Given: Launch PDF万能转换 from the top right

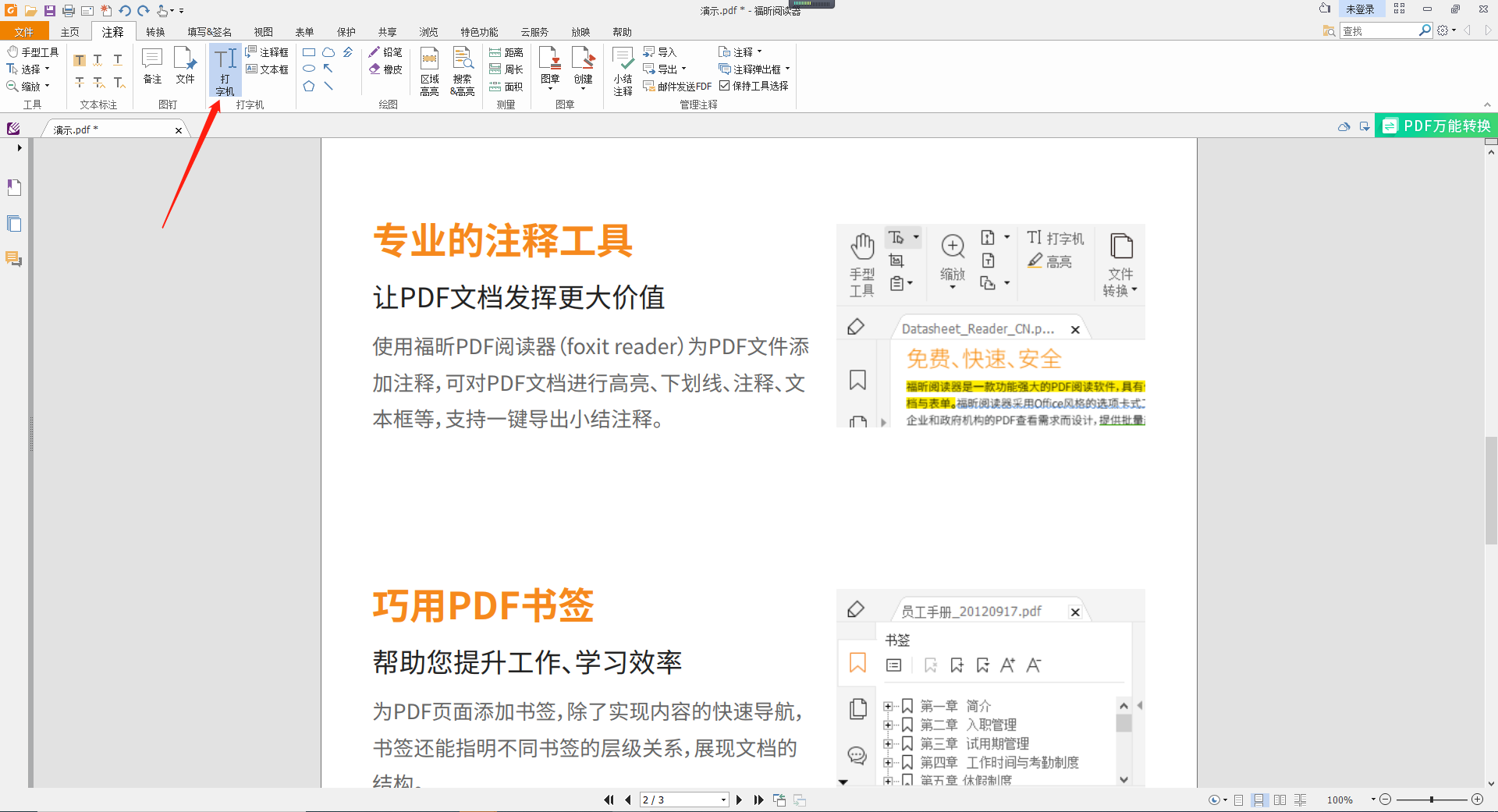Looking at the screenshot, I should (x=1436, y=125).
